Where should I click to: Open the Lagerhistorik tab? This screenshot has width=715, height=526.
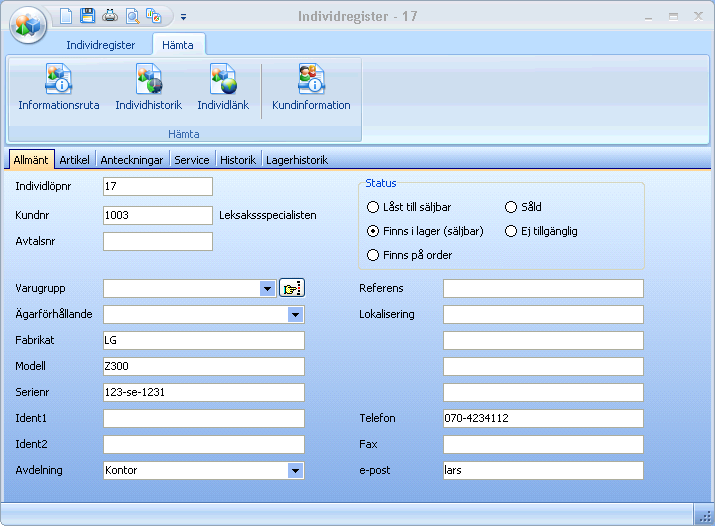(296, 160)
